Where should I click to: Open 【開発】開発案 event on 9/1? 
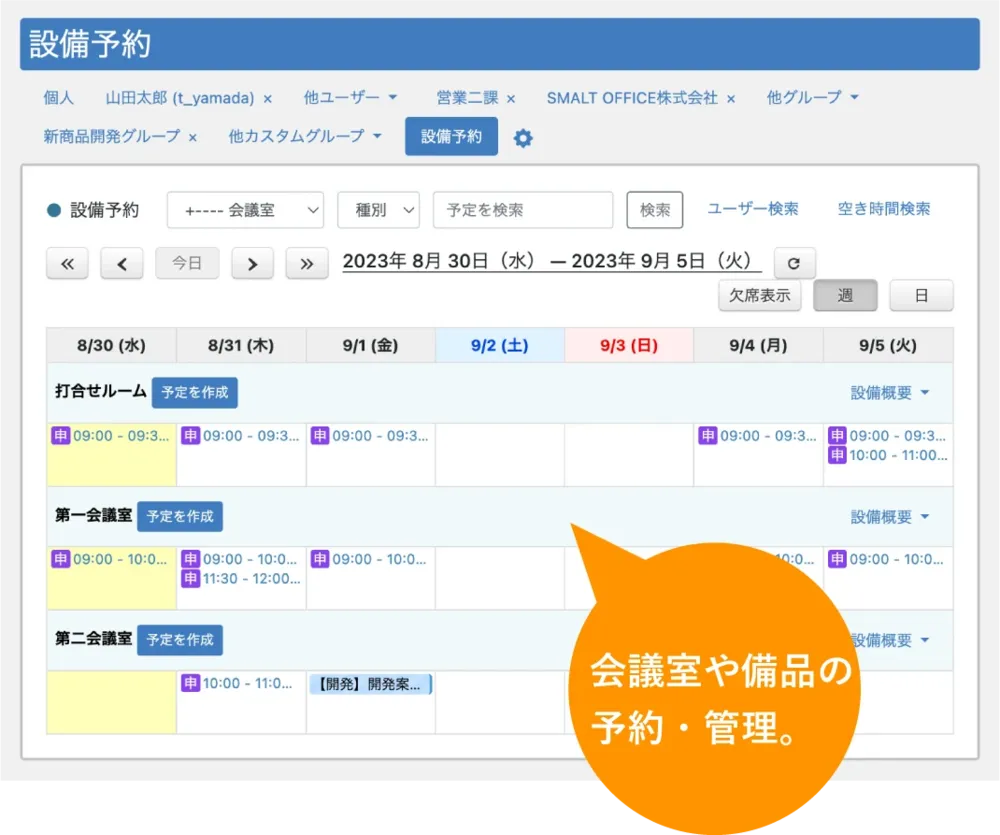point(371,684)
